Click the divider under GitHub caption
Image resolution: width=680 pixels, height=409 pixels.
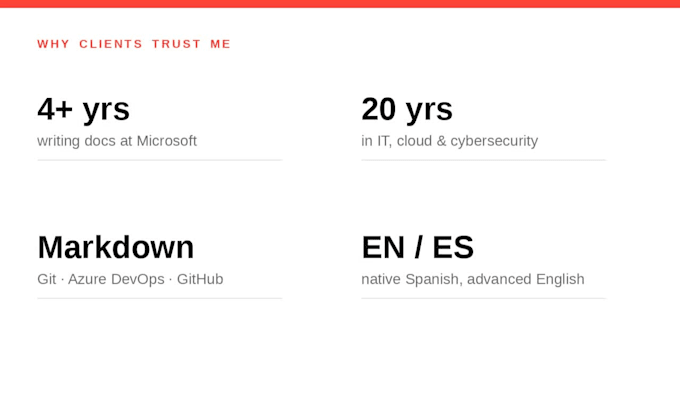point(160,298)
